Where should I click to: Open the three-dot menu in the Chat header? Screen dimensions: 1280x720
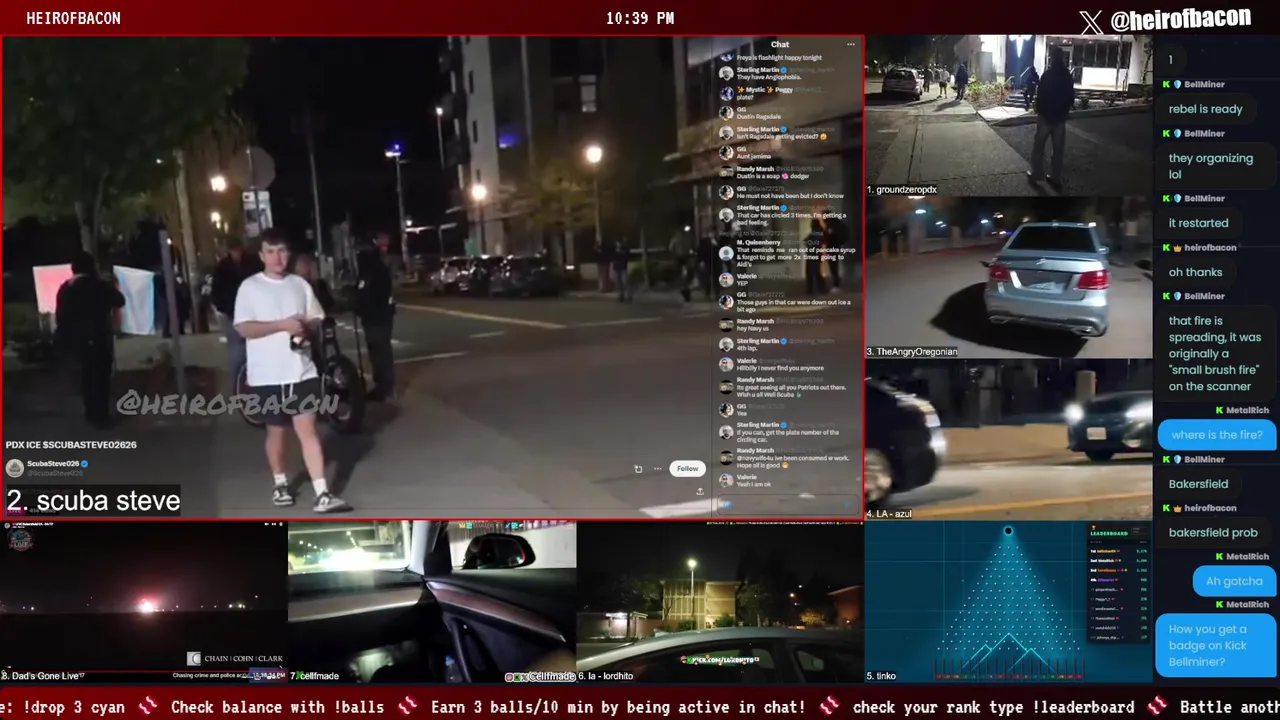pyautogui.click(x=851, y=44)
